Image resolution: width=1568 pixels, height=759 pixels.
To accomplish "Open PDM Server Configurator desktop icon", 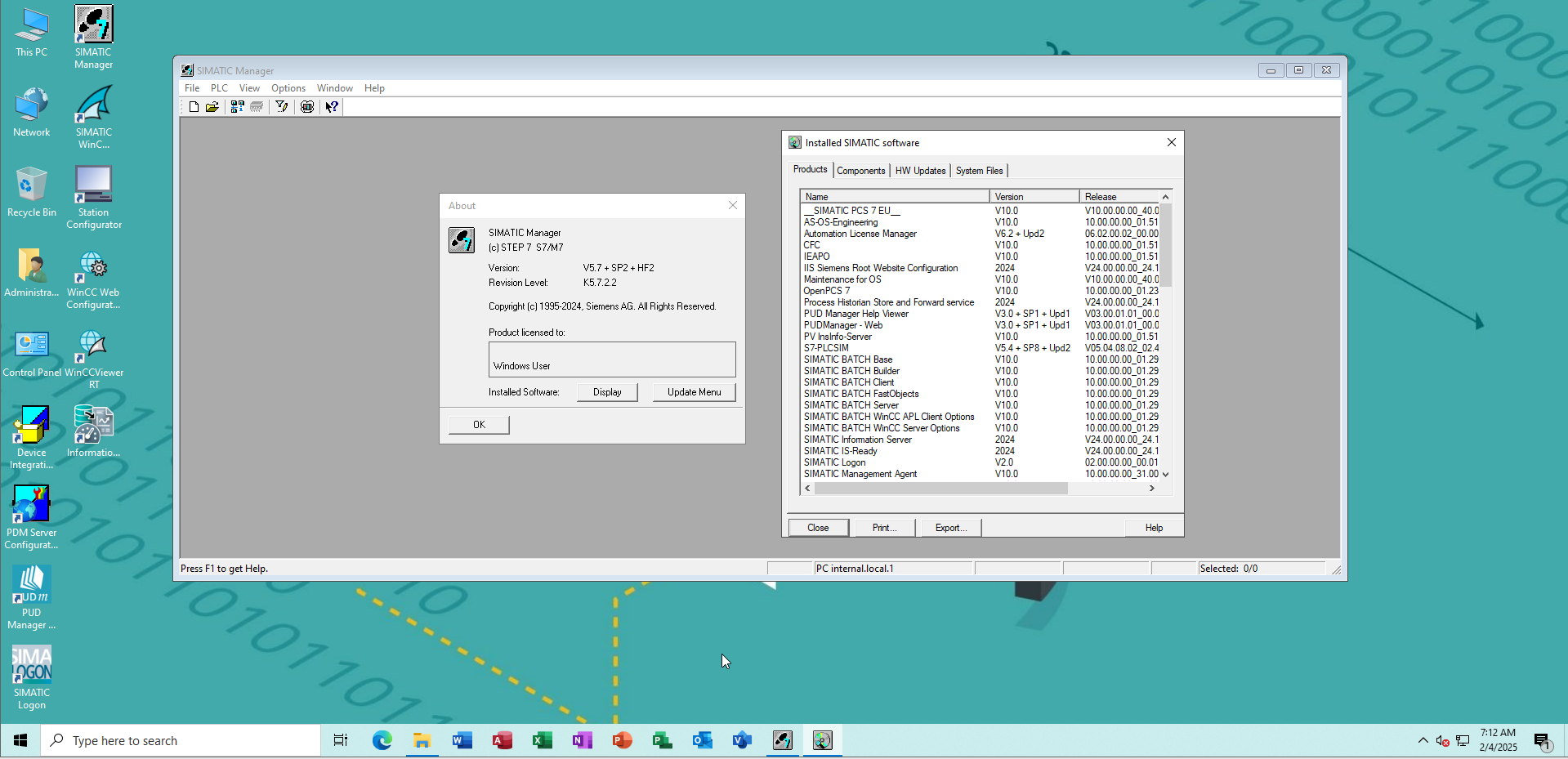I will 32,517.
